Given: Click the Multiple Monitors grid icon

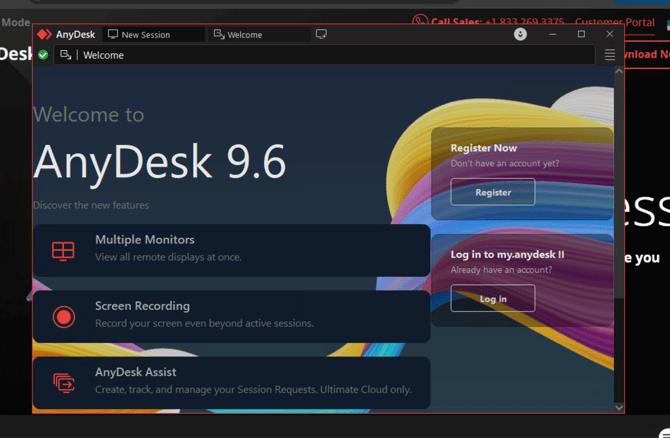Looking at the screenshot, I should pyautogui.click(x=63, y=251).
